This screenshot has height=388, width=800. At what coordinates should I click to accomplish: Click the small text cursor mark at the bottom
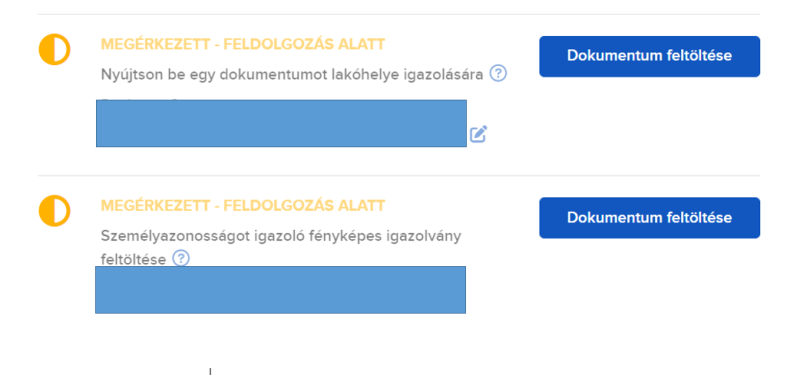[210, 371]
